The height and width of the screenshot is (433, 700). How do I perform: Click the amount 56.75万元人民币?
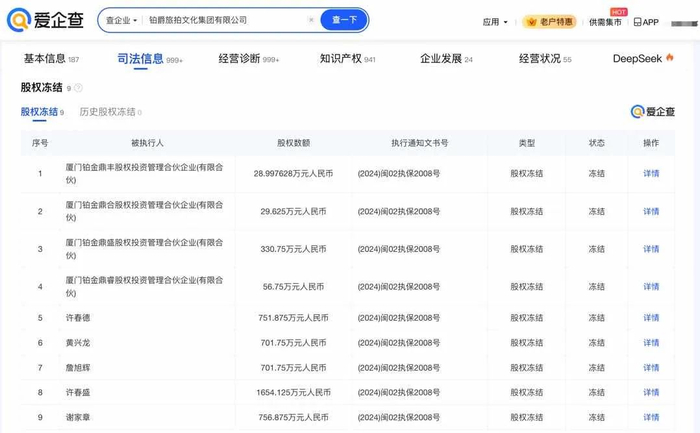pyautogui.click(x=293, y=287)
